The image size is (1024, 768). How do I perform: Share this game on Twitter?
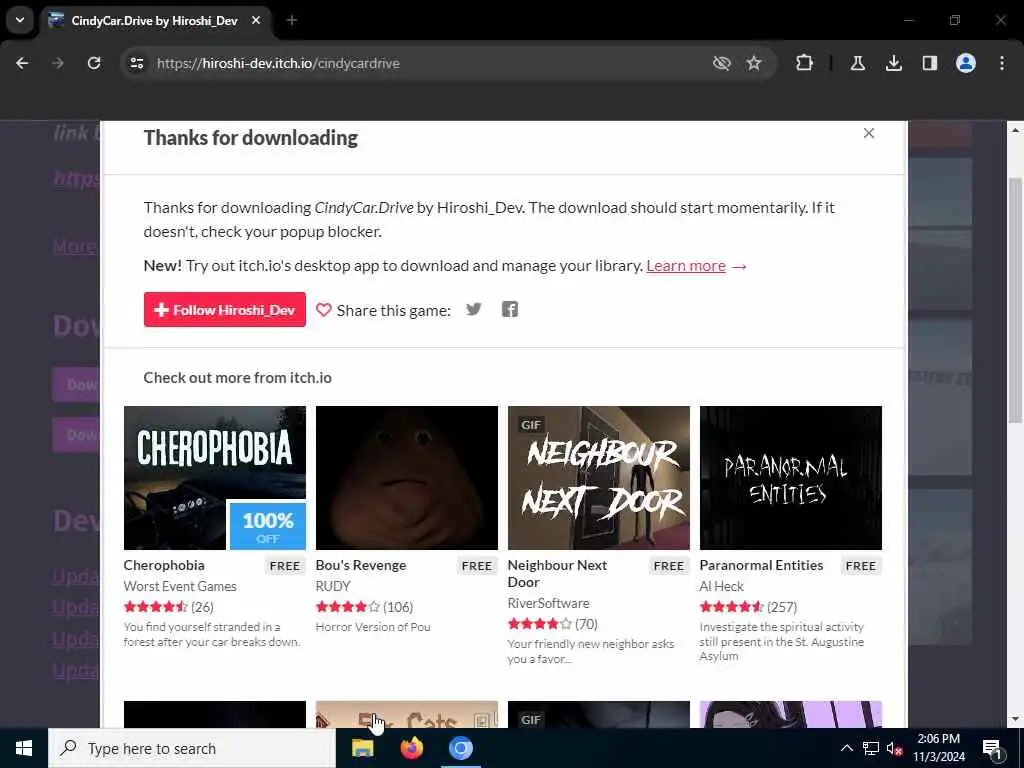pyautogui.click(x=474, y=309)
